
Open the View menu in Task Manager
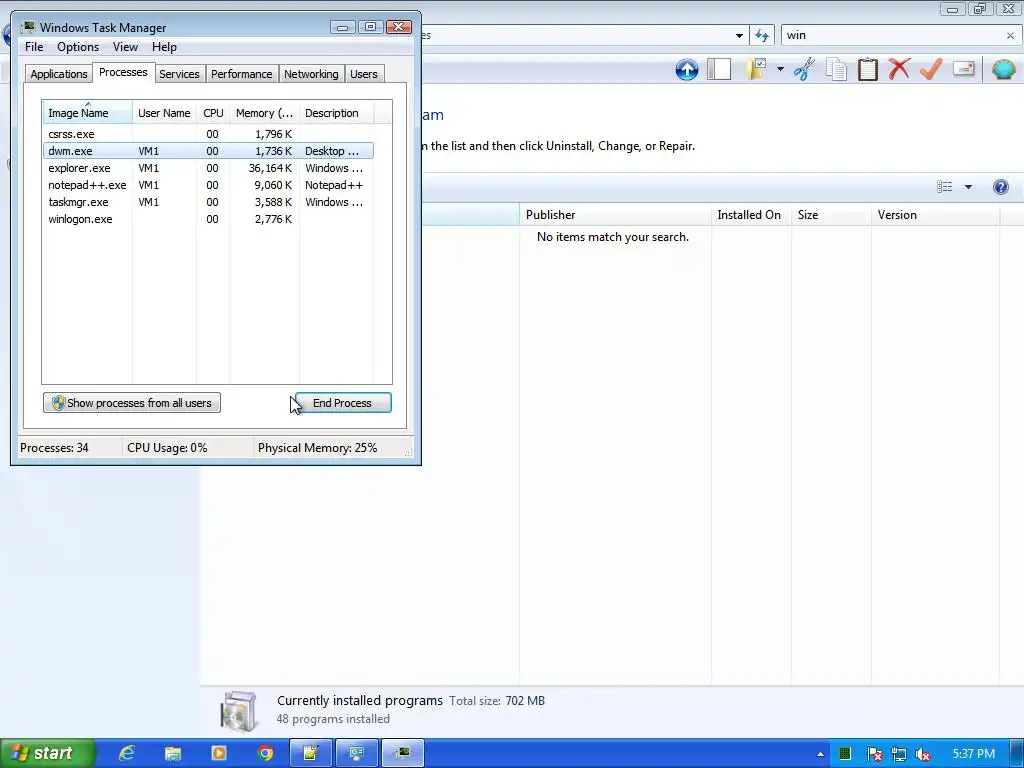[x=125, y=47]
